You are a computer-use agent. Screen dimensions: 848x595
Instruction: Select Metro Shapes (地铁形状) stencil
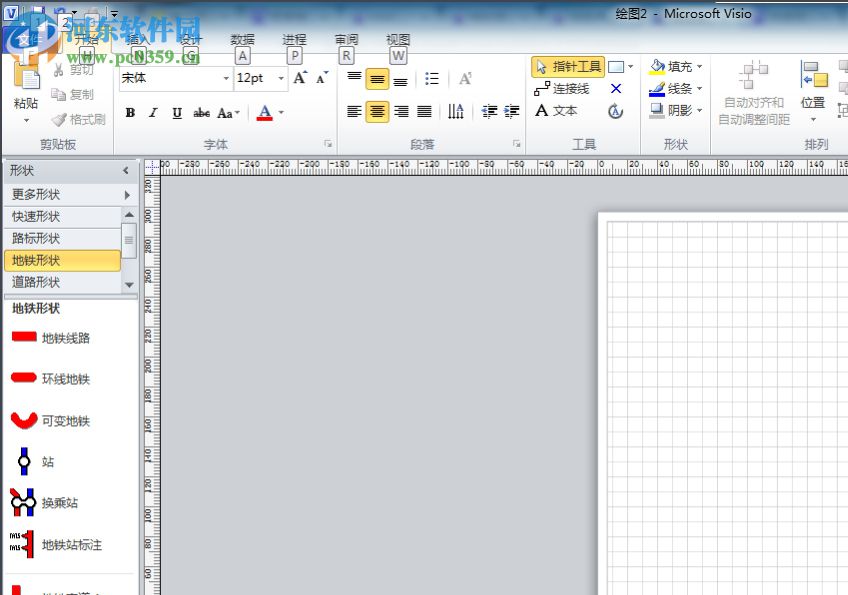62,260
